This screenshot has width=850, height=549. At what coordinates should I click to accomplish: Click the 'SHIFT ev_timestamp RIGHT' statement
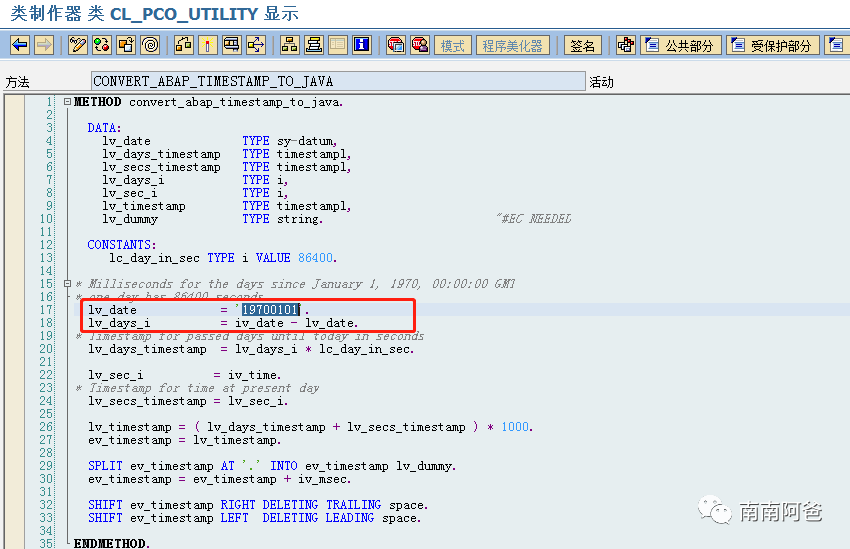[258, 505]
